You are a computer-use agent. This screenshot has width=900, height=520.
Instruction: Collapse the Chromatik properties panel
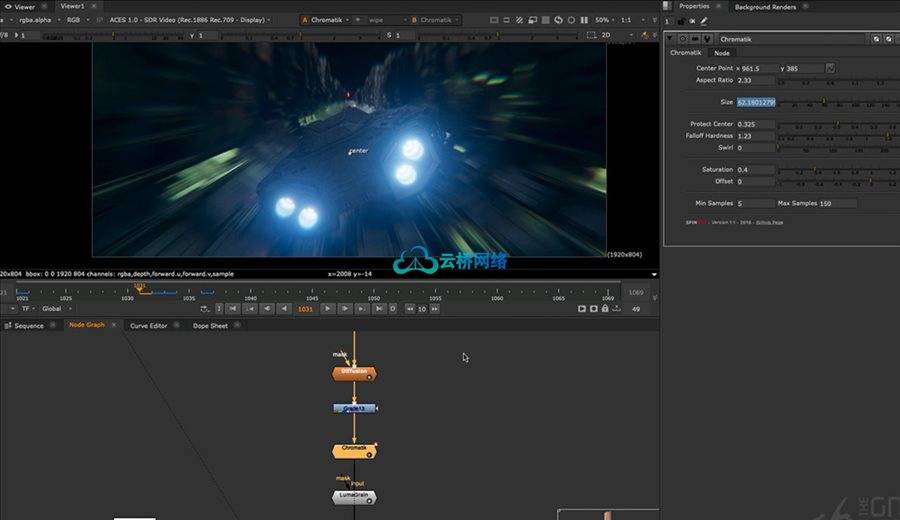[670, 39]
